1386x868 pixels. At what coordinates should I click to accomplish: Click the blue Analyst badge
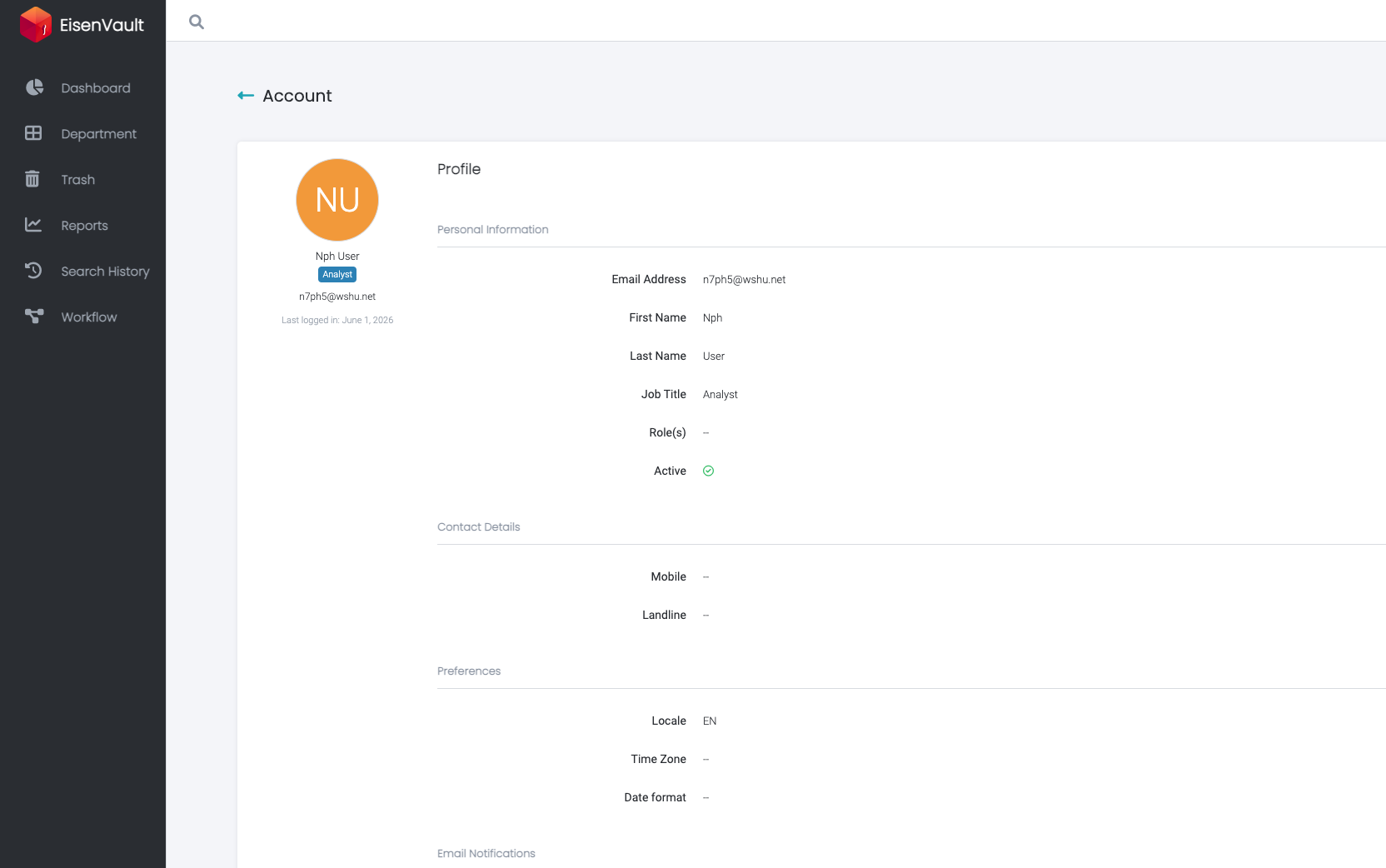(337, 274)
